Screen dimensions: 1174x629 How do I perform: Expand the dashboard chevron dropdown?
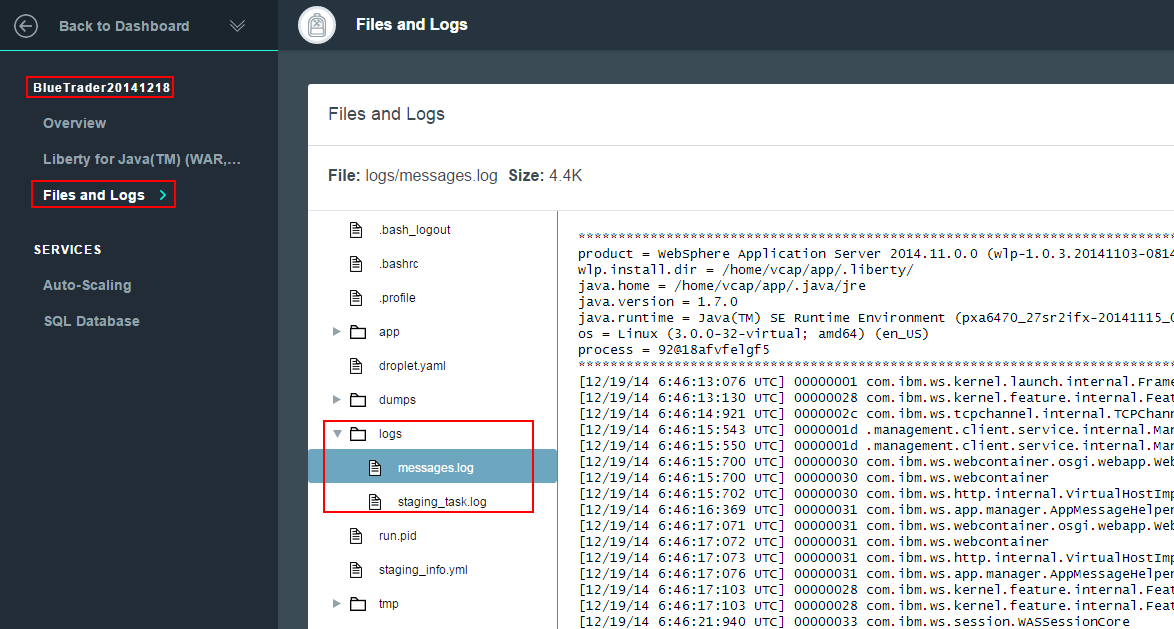tap(237, 26)
